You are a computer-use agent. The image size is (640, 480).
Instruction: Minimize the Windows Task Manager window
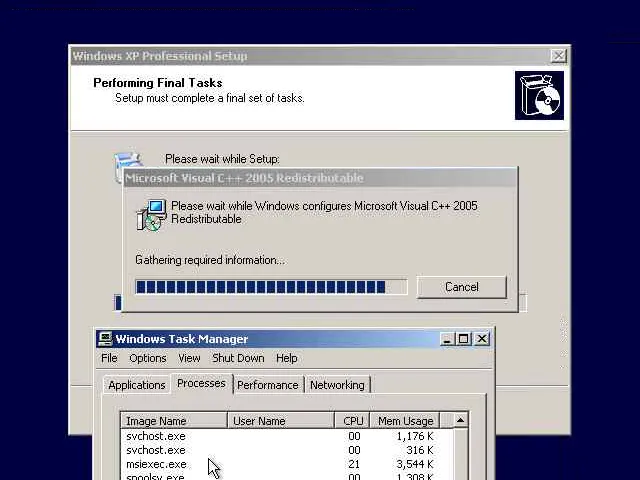447,339
